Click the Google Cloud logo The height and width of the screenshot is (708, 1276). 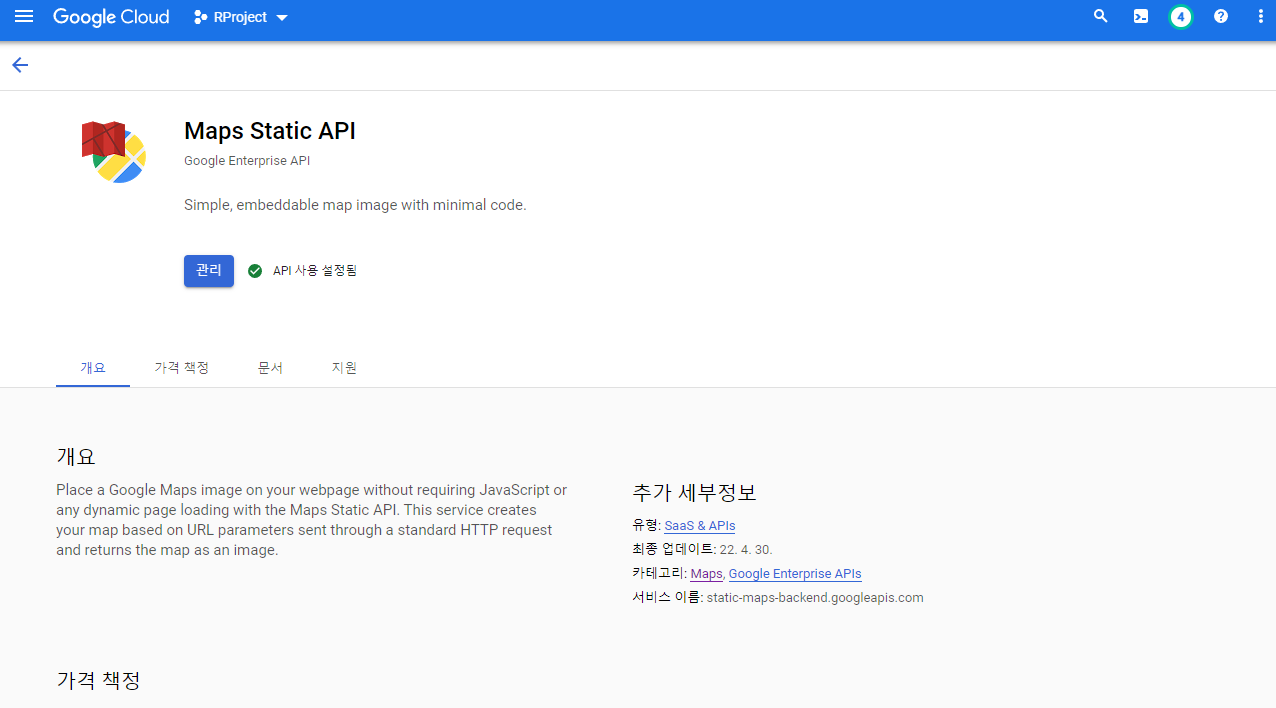pos(111,17)
